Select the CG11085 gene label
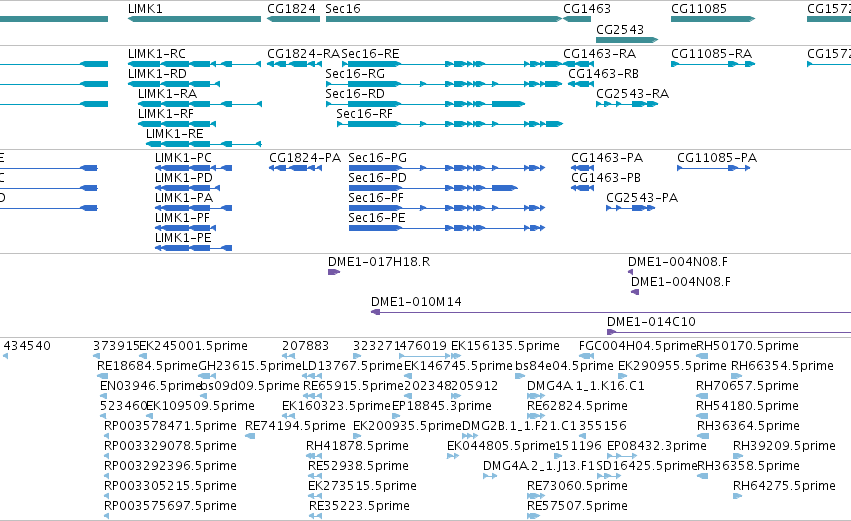The height and width of the screenshot is (521, 851). pyautogui.click(x=698, y=9)
